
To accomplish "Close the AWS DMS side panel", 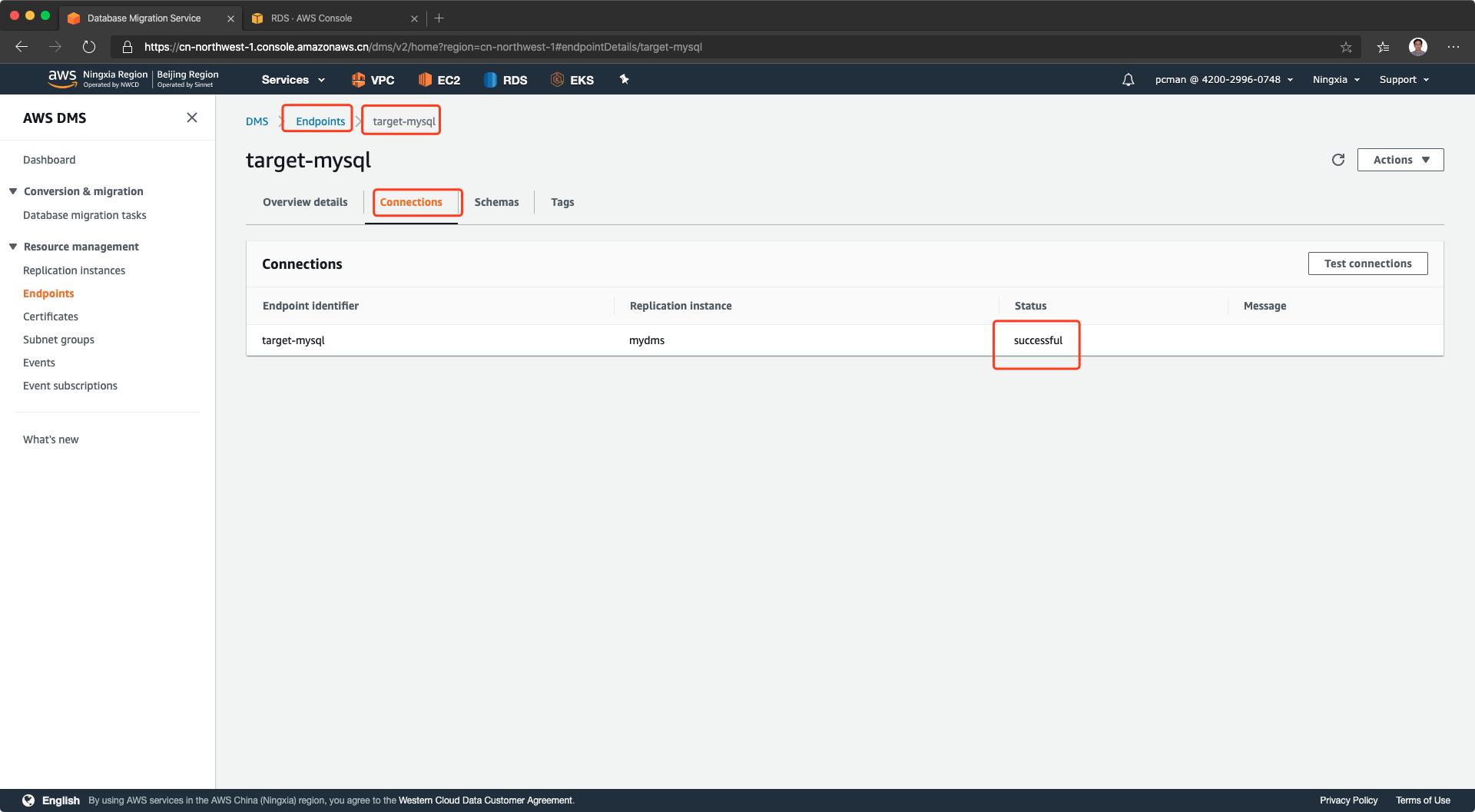I will (192, 118).
